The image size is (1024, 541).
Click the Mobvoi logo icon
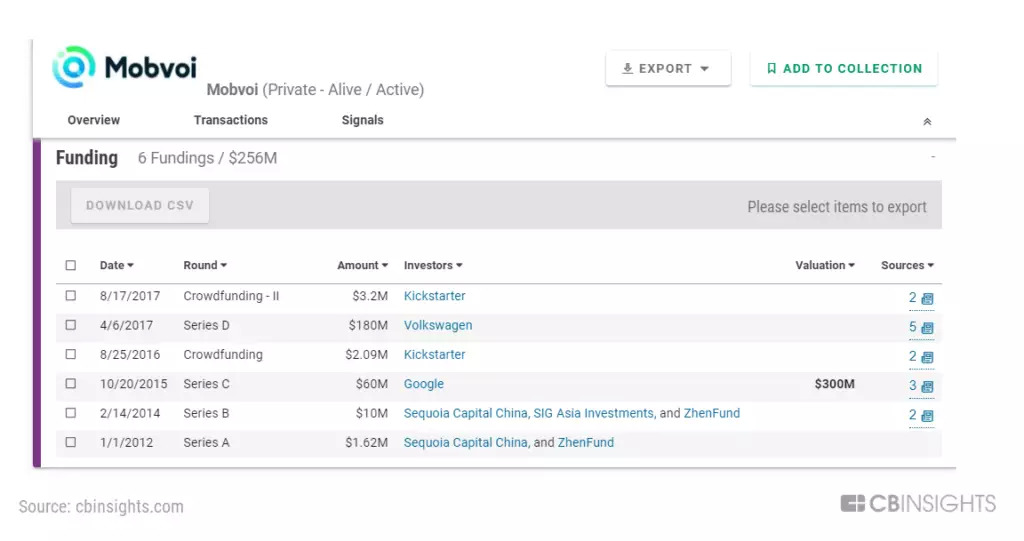[x=74, y=67]
